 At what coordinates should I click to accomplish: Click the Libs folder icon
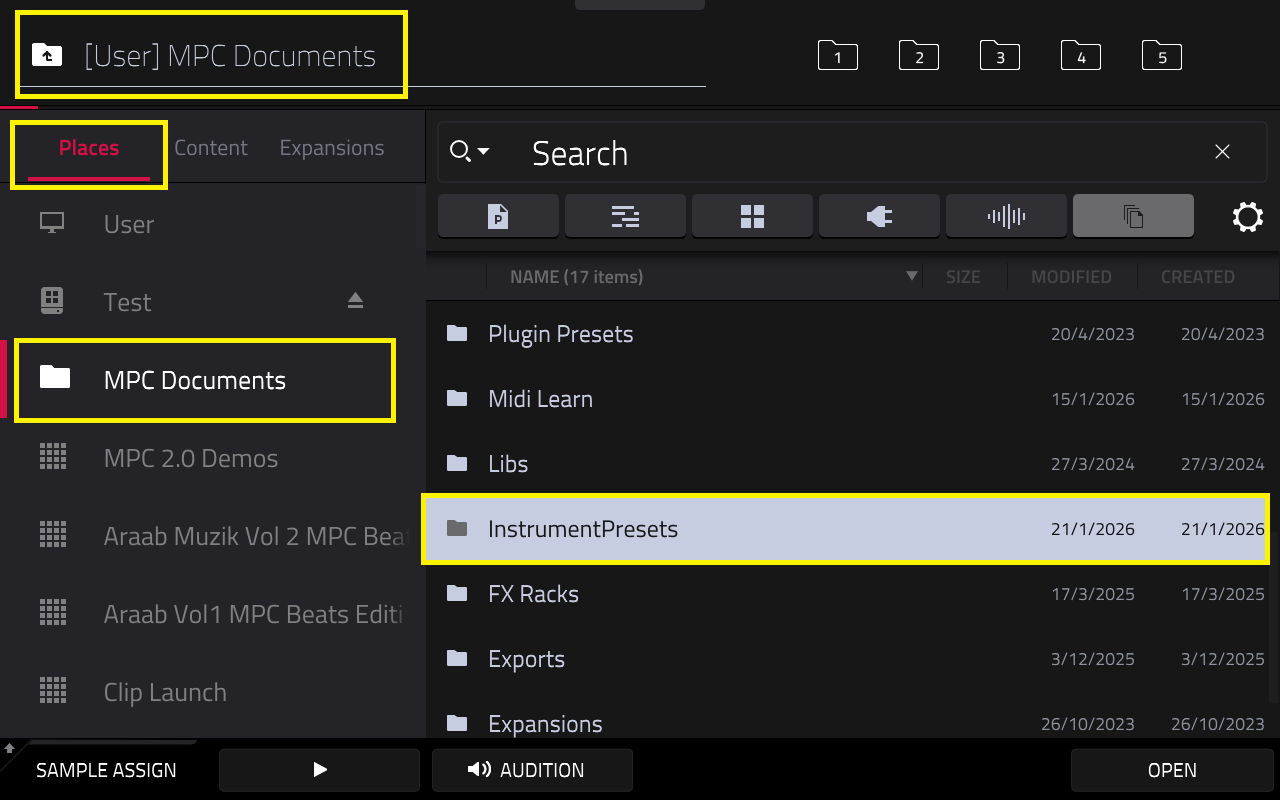(457, 462)
